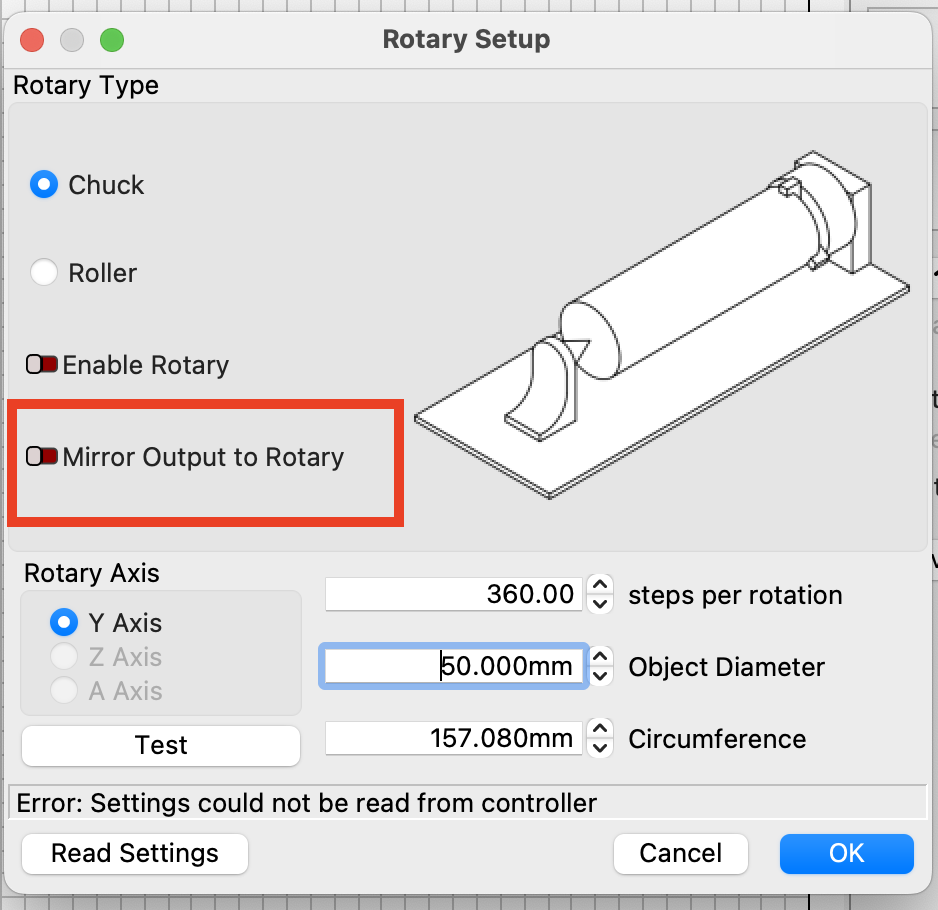Increase steps per rotation with up arrow
The image size is (938, 910).
tap(600, 585)
